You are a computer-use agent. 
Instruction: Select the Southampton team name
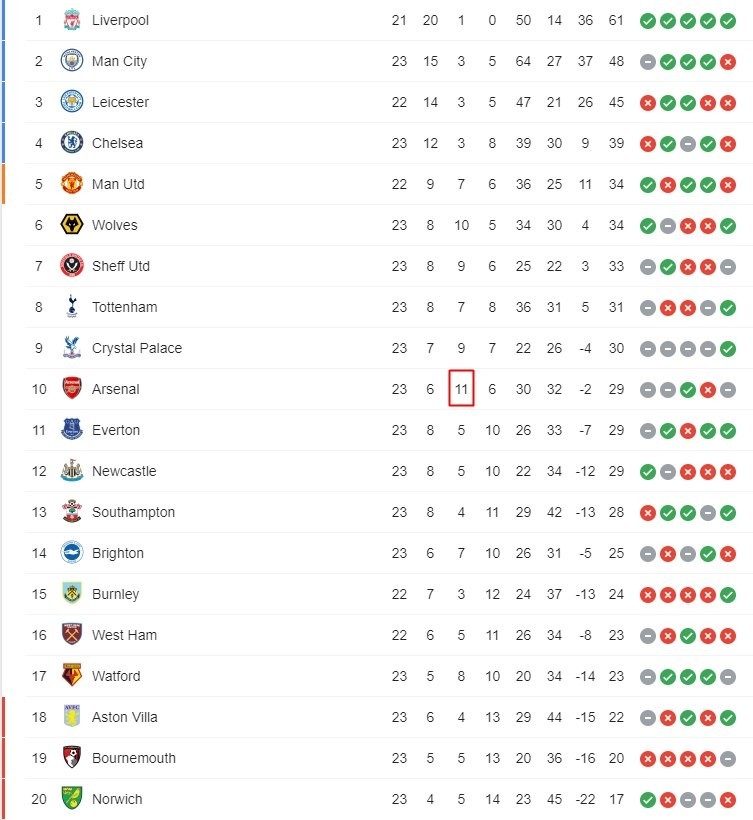pos(133,512)
